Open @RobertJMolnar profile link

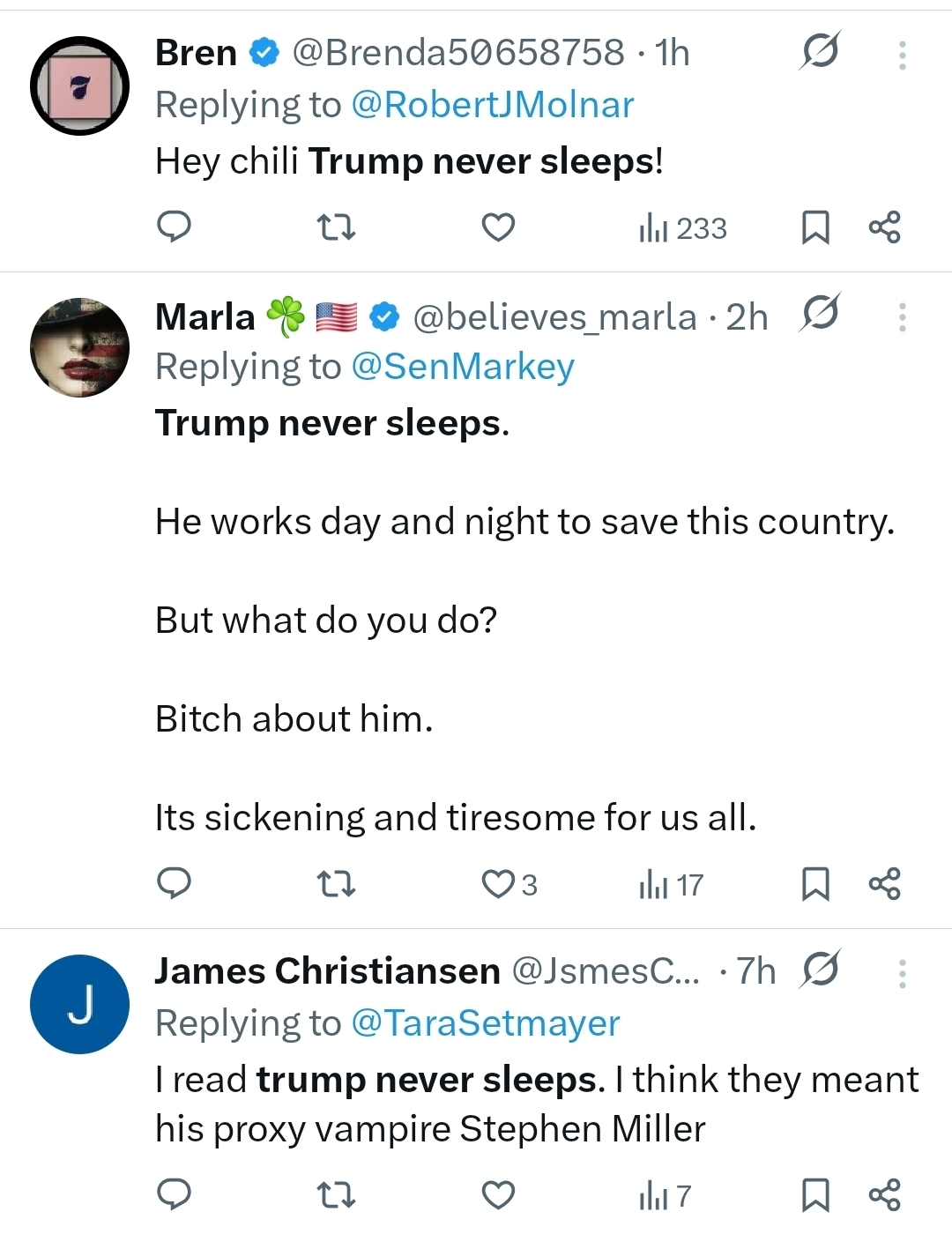pyautogui.click(x=492, y=105)
